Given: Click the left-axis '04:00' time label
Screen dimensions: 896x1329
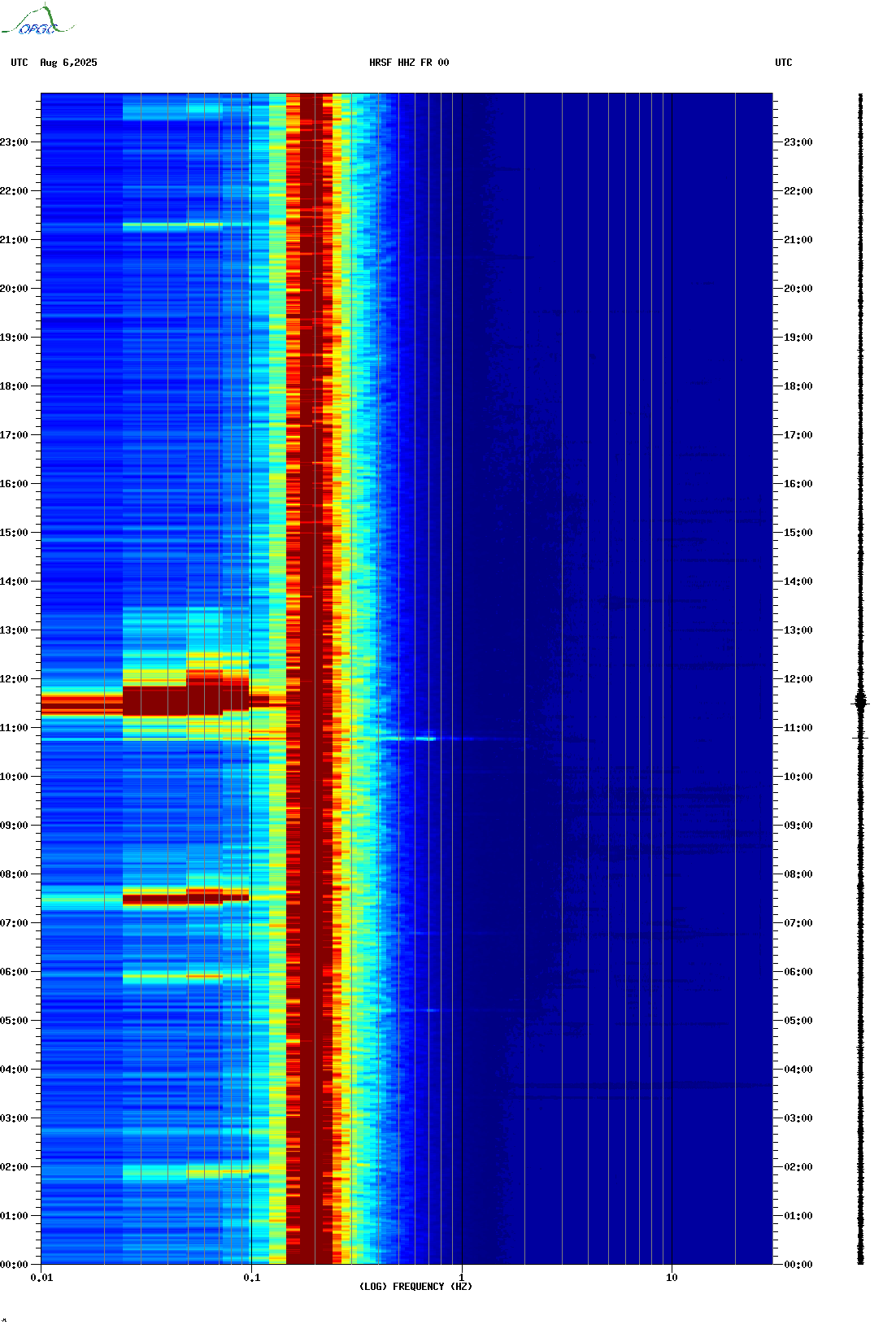Looking at the screenshot, I should [14, 1070].
